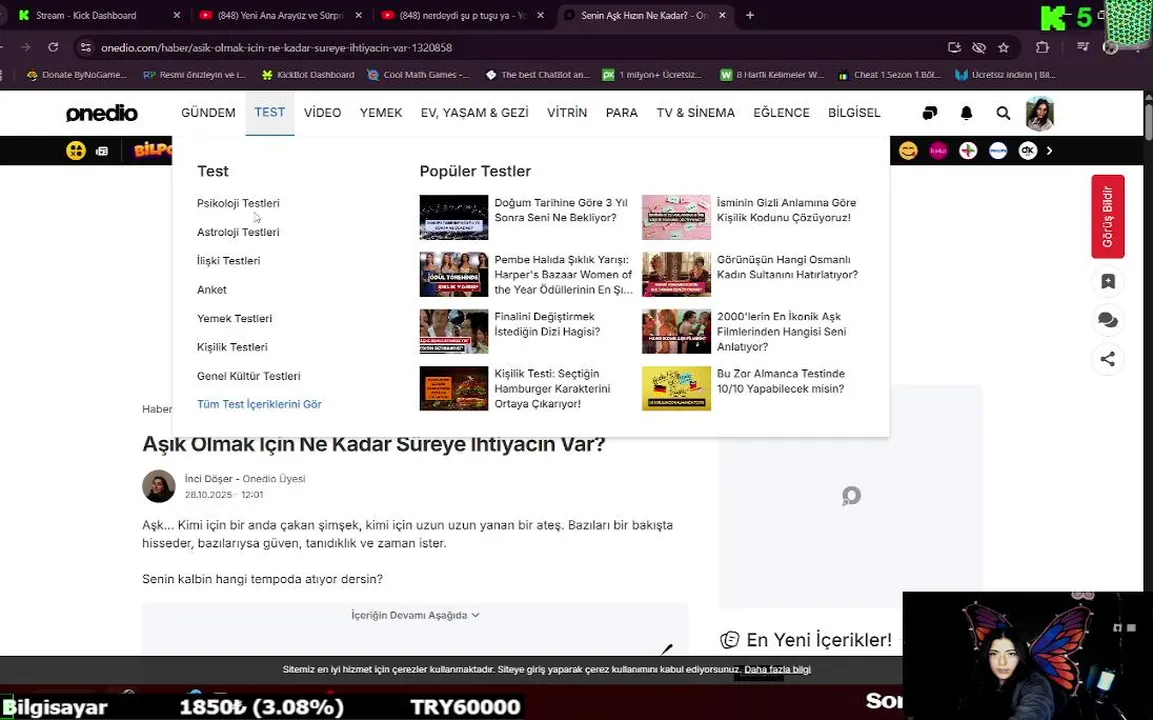Open the YEMEK menu
This screenshot has height=720, width=1153.
(381, 113)
